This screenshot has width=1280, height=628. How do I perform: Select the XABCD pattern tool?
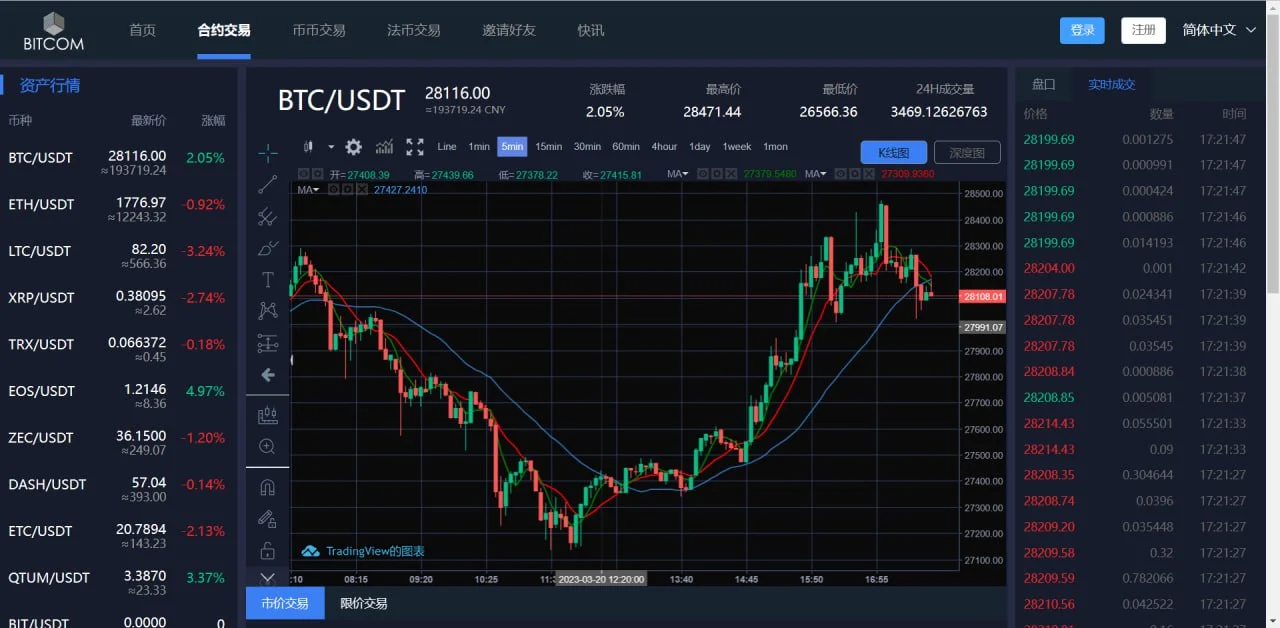(267, 311)
